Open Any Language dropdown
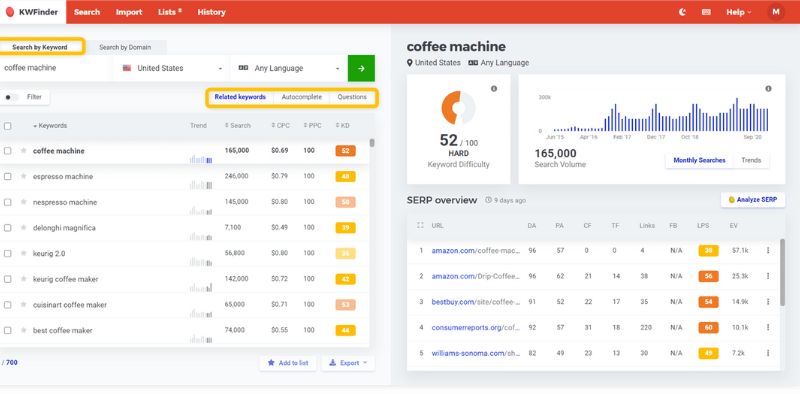800x394 pixels. click(288, 68)
